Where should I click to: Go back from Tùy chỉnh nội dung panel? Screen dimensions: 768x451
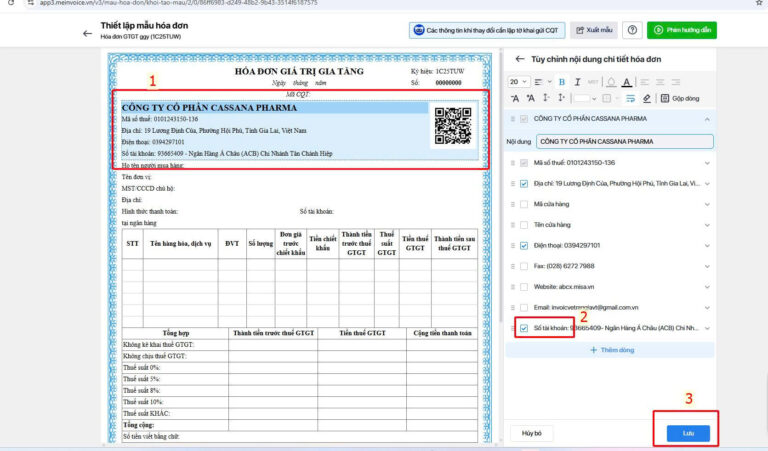[519, 59]
